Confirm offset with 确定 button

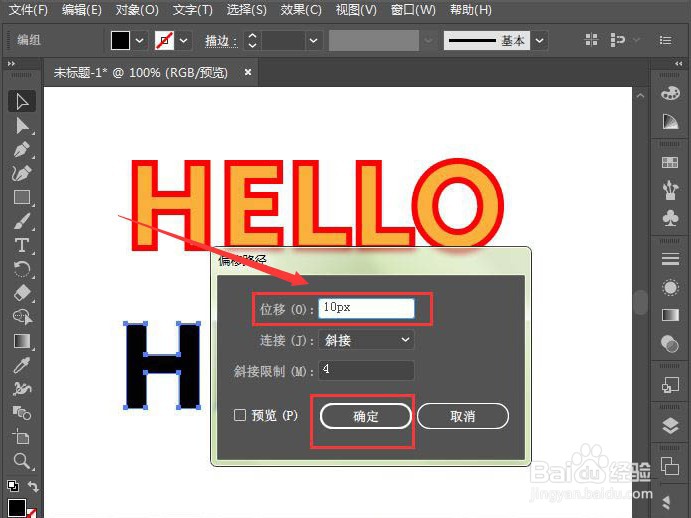(366, 416)
